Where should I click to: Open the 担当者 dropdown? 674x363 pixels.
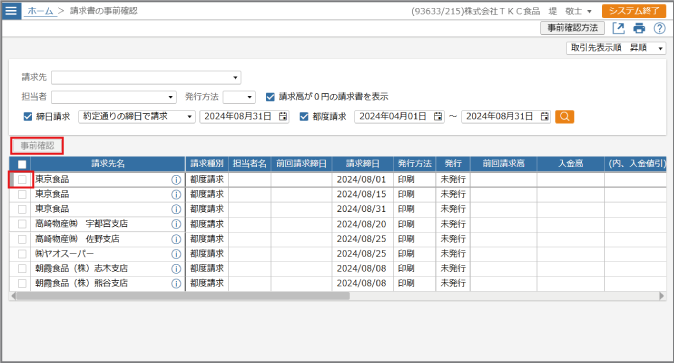(114, 97)
